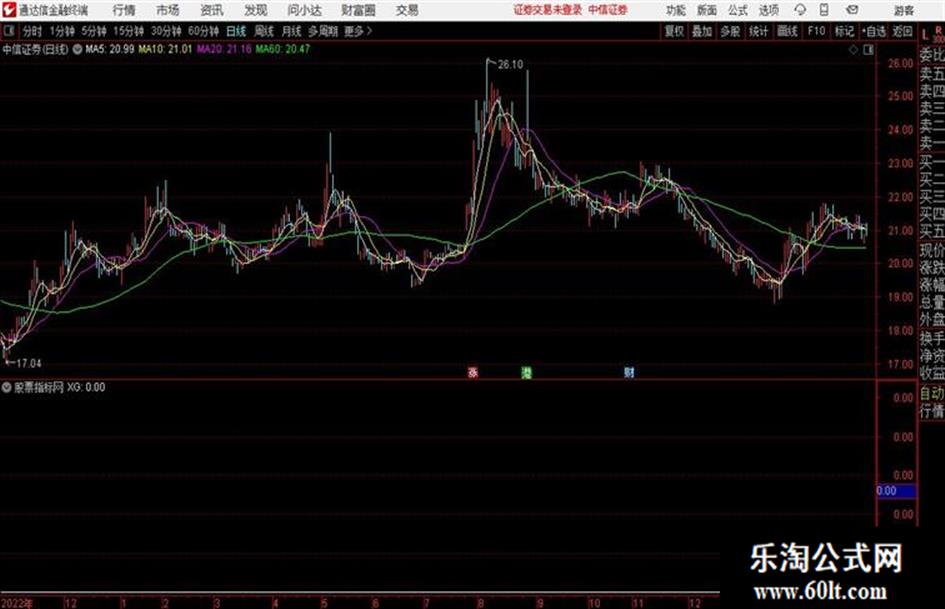This screenshot has height=609, width=945.
Task: Open the customer service headset icon
Action: (x=800, y=10)
